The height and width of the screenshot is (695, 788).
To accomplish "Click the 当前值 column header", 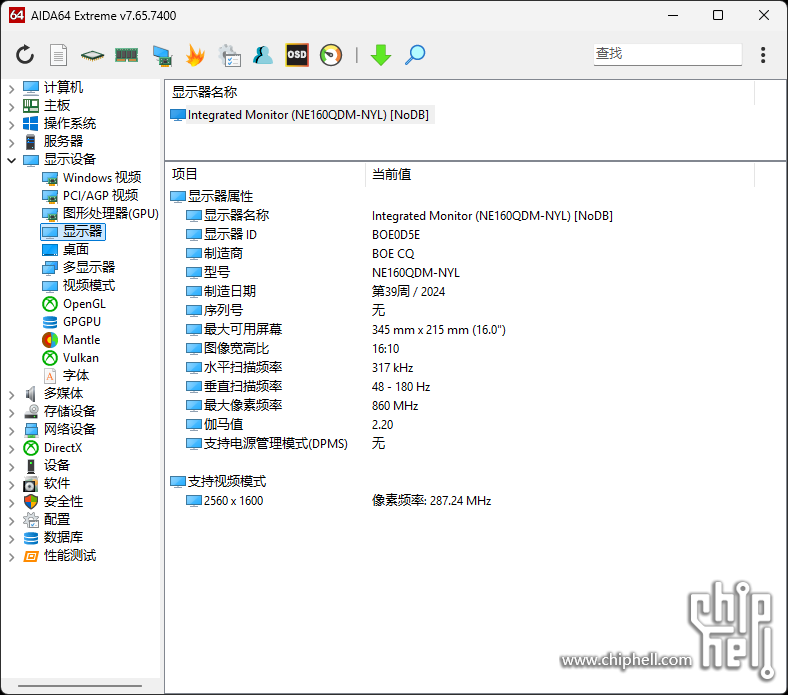I will coord(391,174).
